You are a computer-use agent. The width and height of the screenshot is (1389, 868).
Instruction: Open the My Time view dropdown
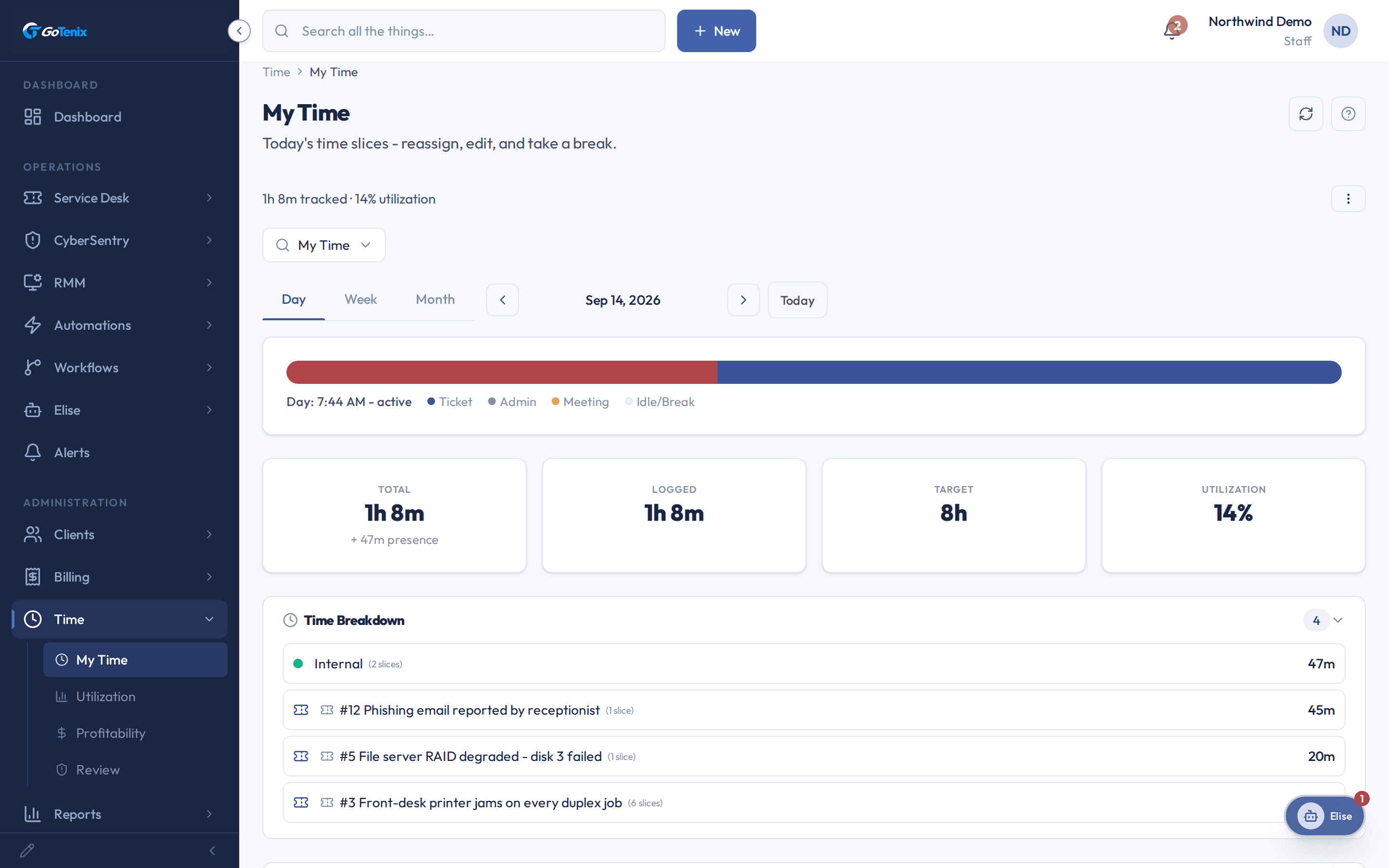324,245
